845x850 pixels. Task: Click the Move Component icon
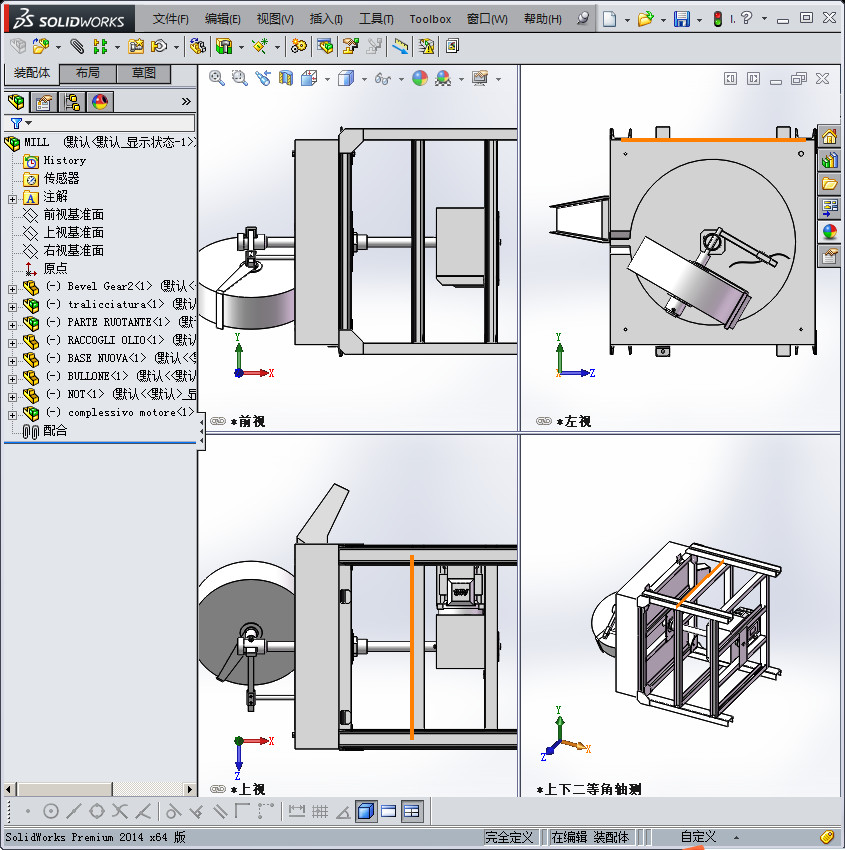coord(159,47)
